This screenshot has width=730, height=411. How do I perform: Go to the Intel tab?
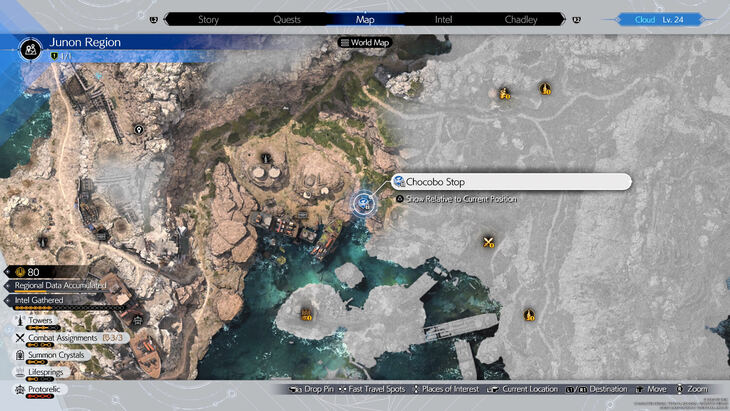click(443, 19)
